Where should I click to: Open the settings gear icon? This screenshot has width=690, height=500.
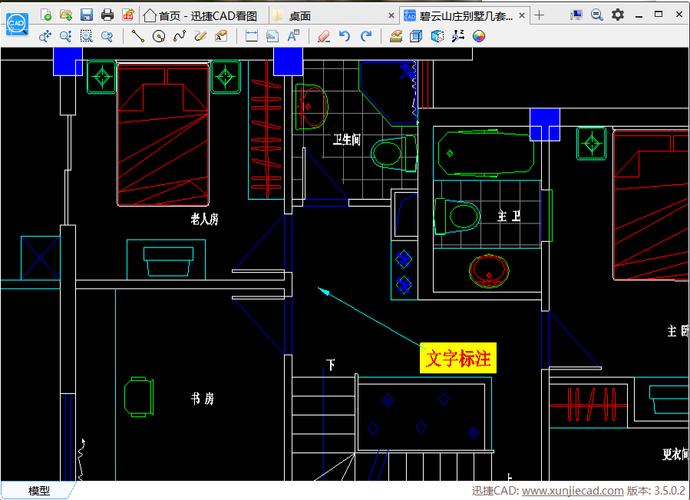(617, 14)
